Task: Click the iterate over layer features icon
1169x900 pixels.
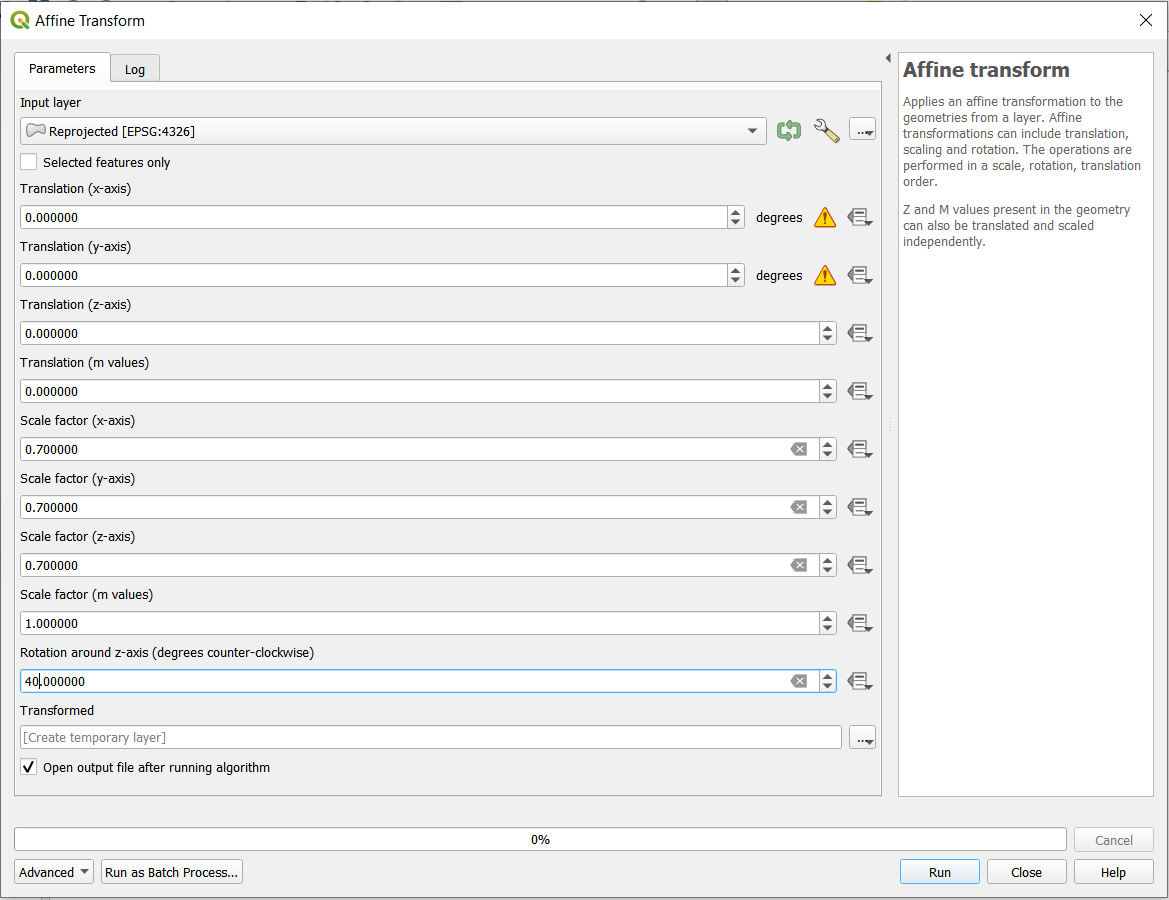Action: 789,131
